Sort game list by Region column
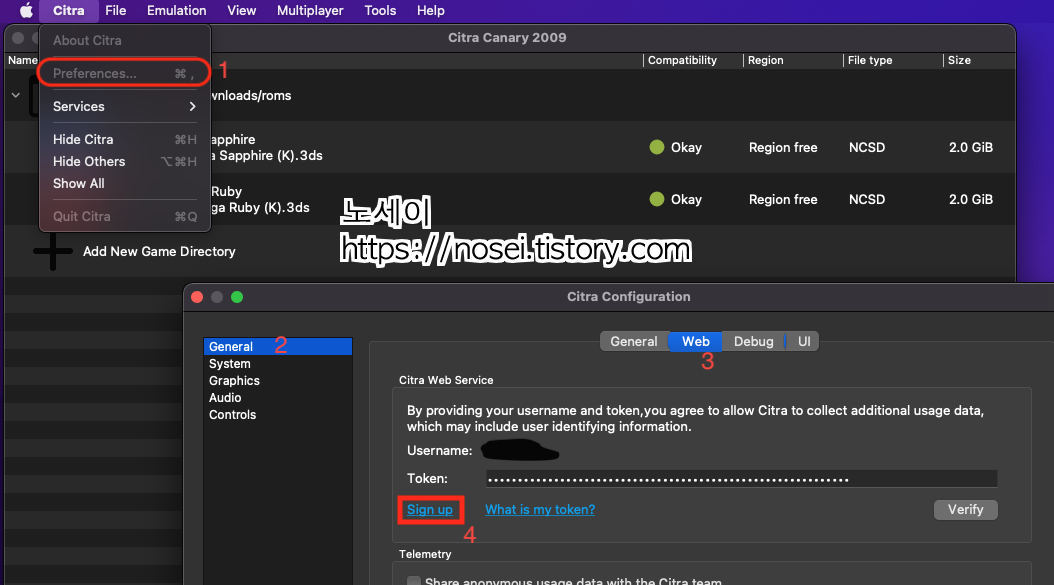This screenshot has height=585, width=1054. 766,61
